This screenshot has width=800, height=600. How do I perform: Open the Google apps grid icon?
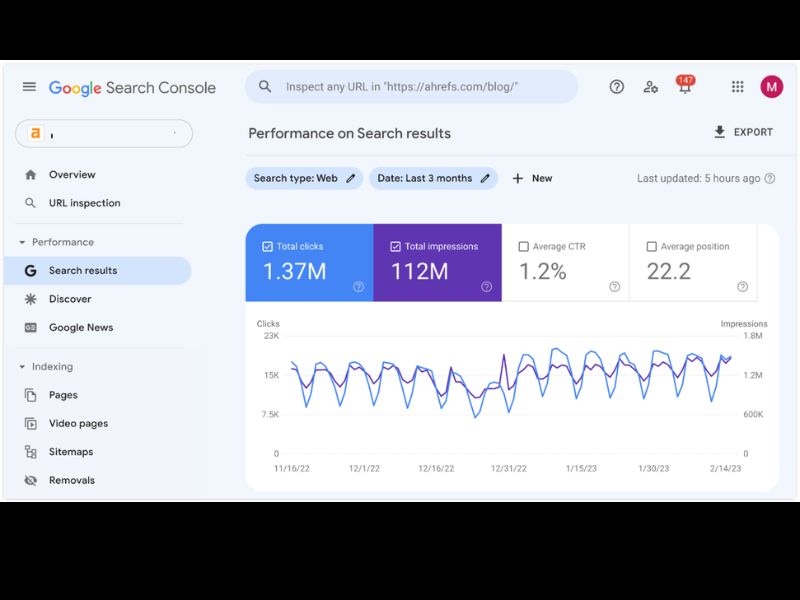(x=737, y=87)
